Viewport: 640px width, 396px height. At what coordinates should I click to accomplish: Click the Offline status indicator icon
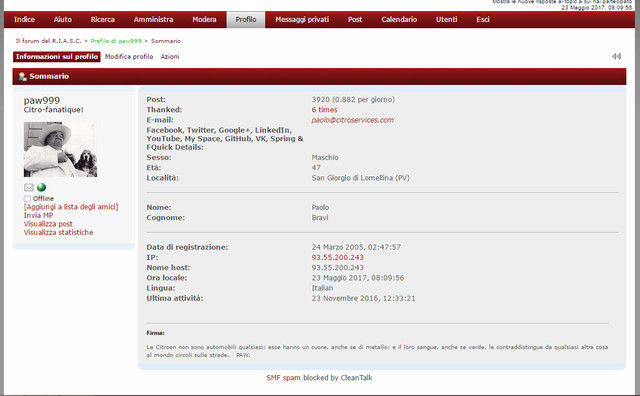(27, 199)
